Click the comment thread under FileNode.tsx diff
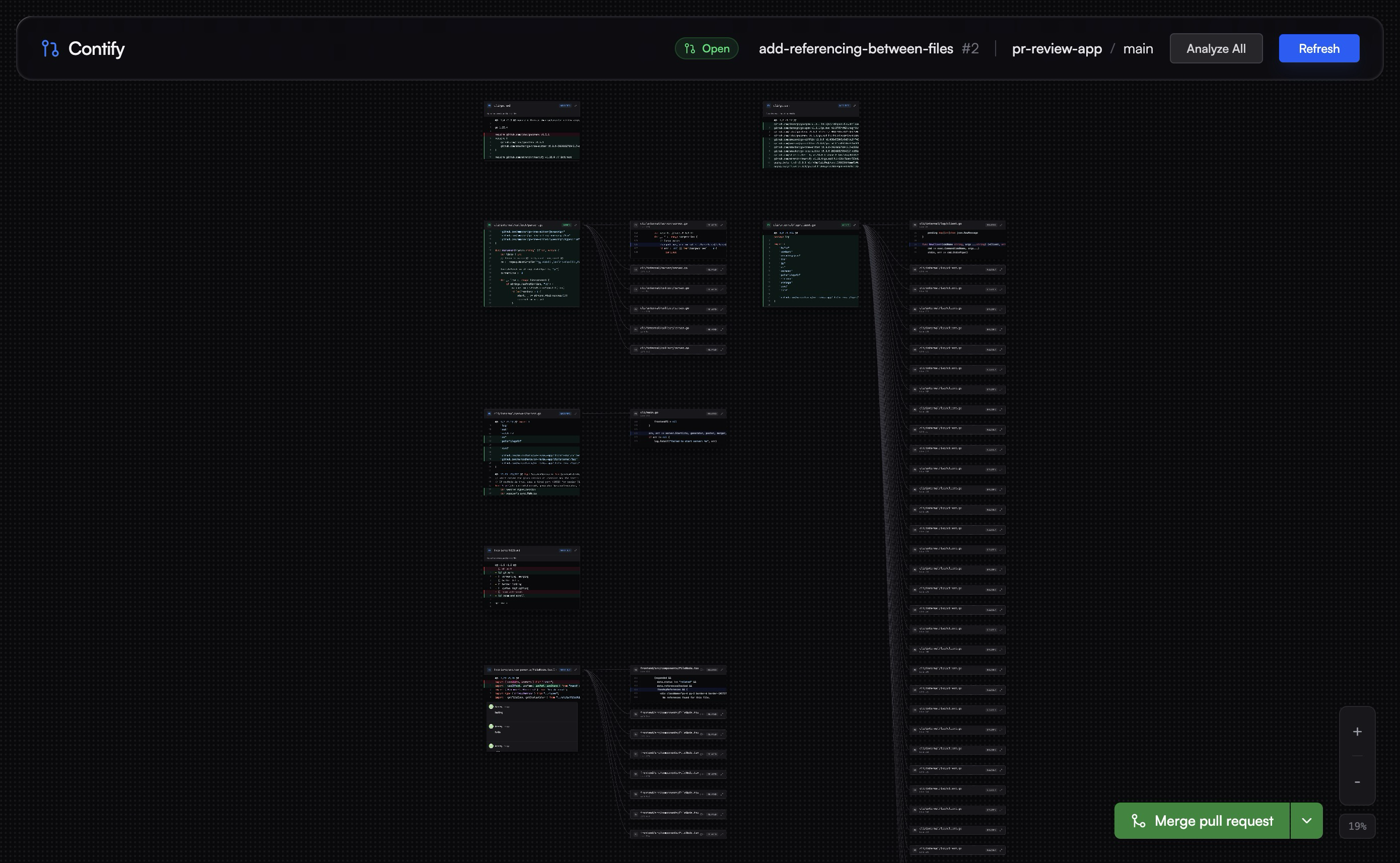The height and width of the screenshot is (863, 1400). [532, 726]
